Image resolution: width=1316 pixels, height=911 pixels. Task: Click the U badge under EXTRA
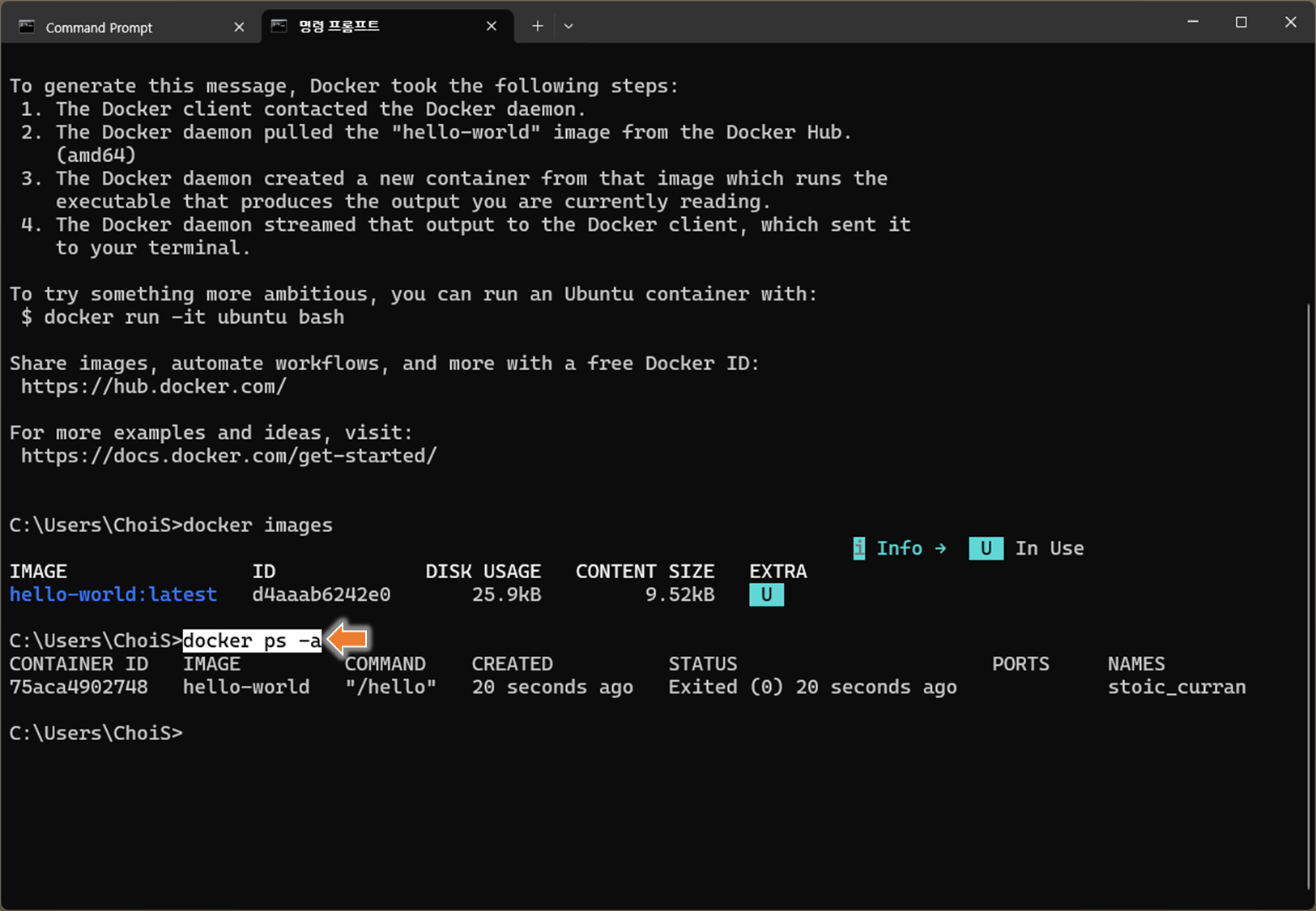(x=766, y=595)
